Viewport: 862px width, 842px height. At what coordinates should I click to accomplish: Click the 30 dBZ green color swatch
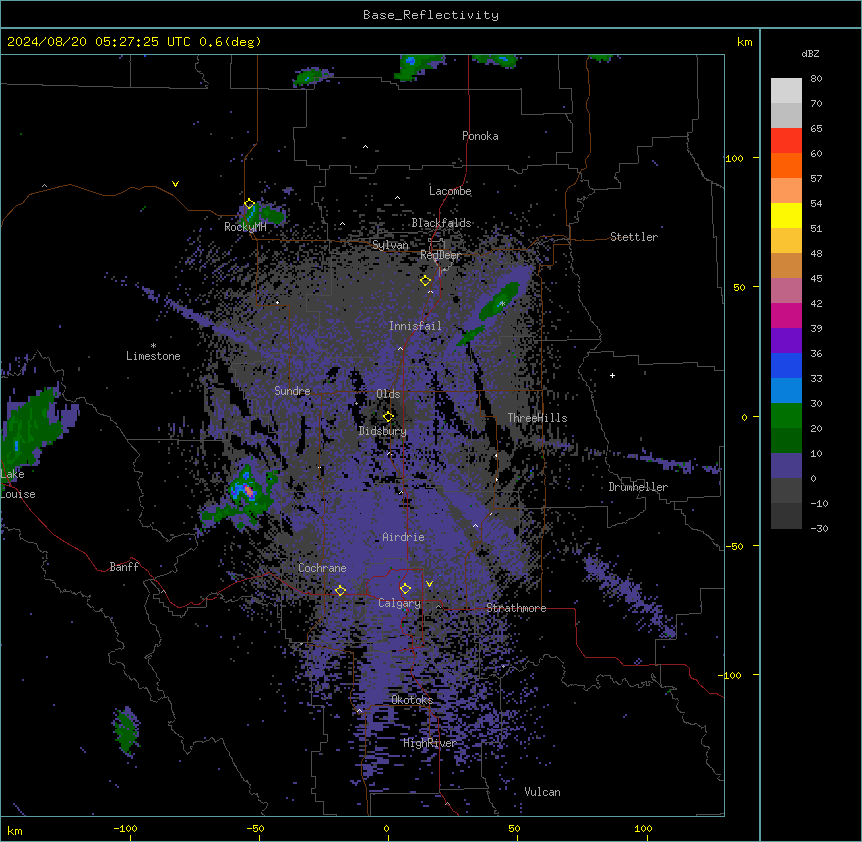(786, 416)
